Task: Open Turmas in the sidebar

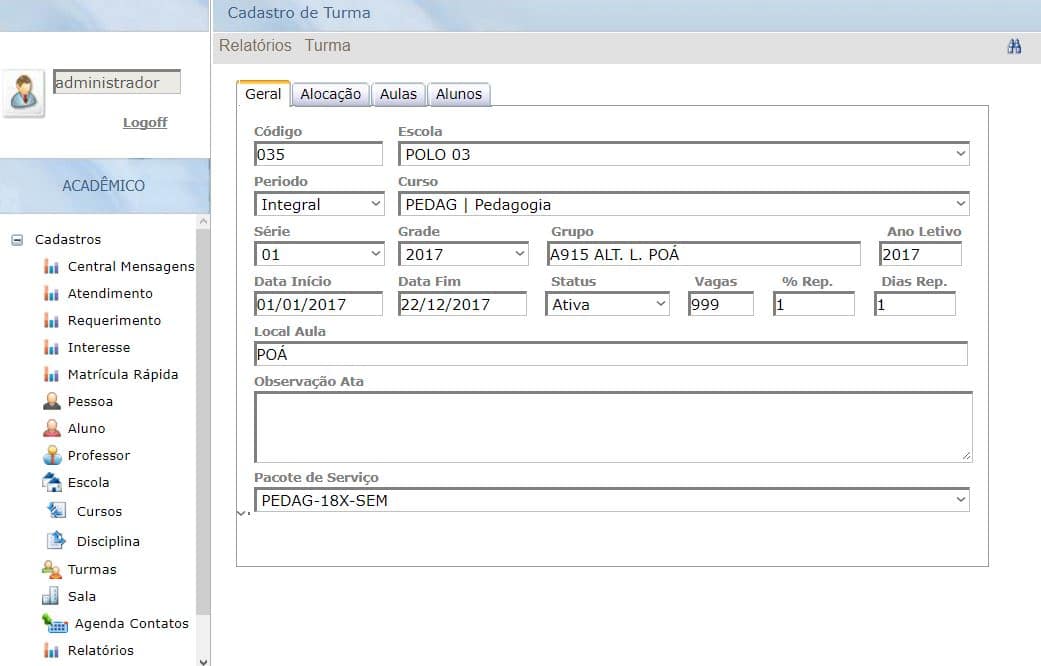Action: tap(92, 569)
